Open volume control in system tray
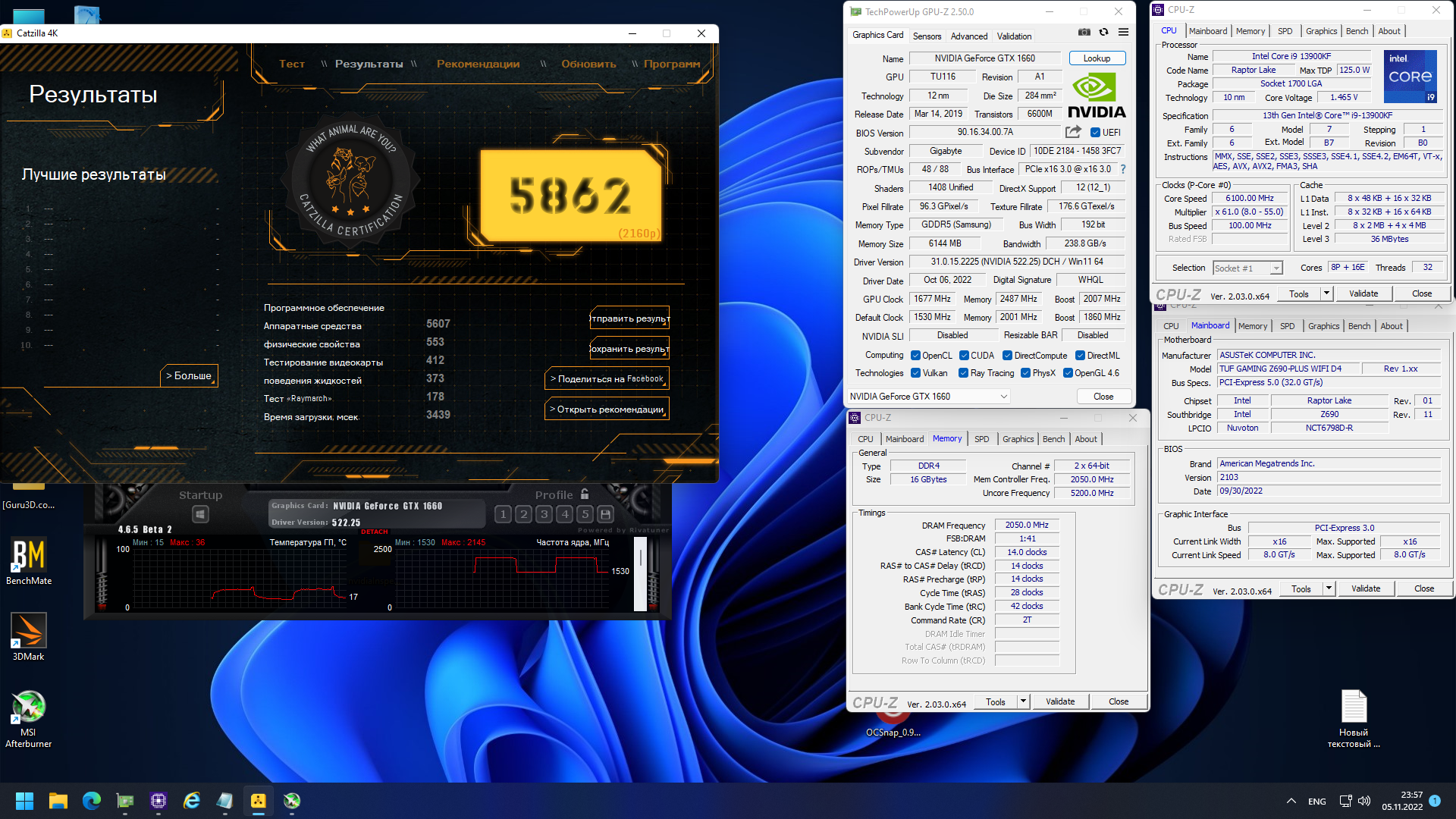This screenshot has height=819, width=1456. [x=1364, y=801]
